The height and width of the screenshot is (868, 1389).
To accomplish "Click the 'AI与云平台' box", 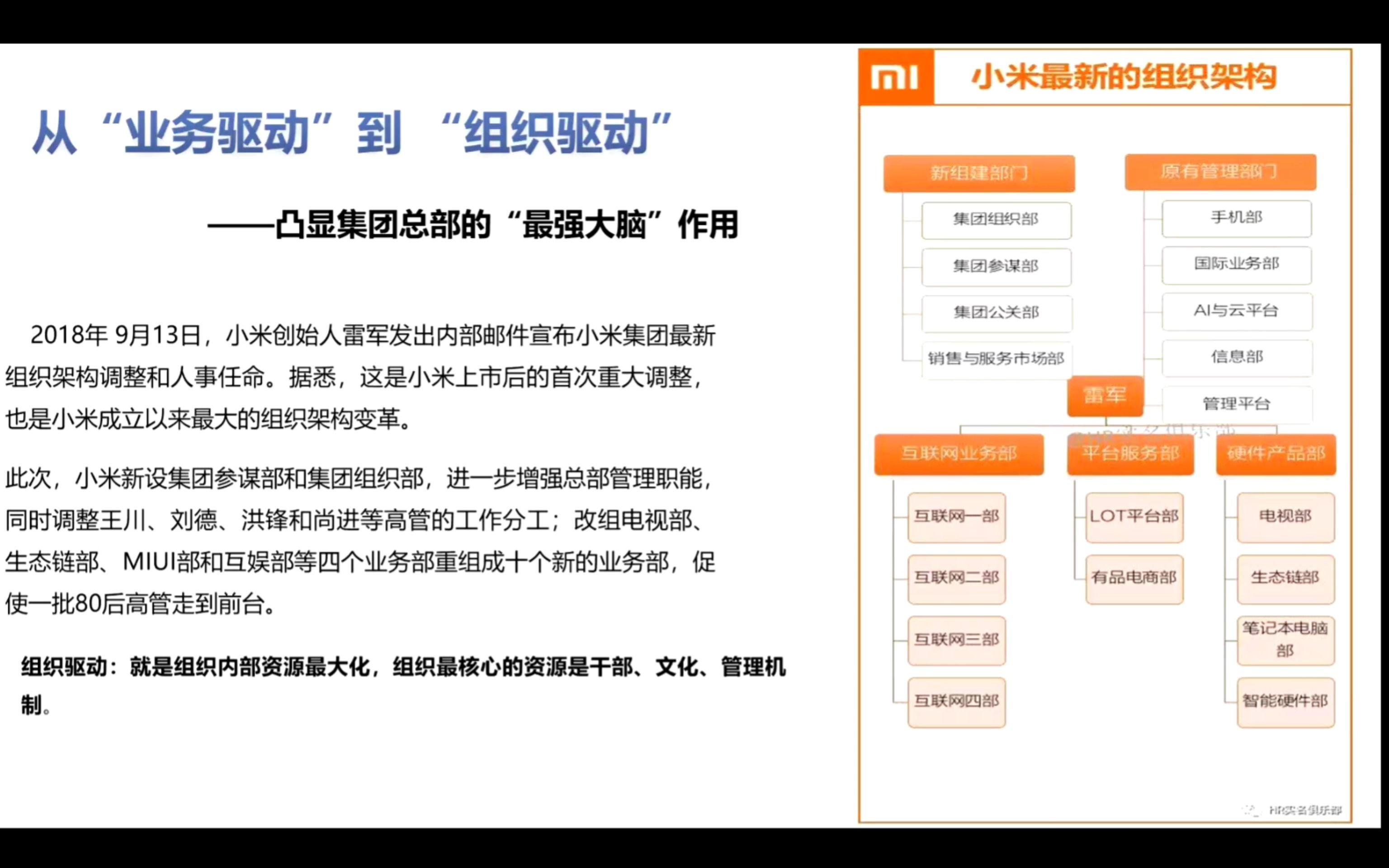I will point(1237,311).
